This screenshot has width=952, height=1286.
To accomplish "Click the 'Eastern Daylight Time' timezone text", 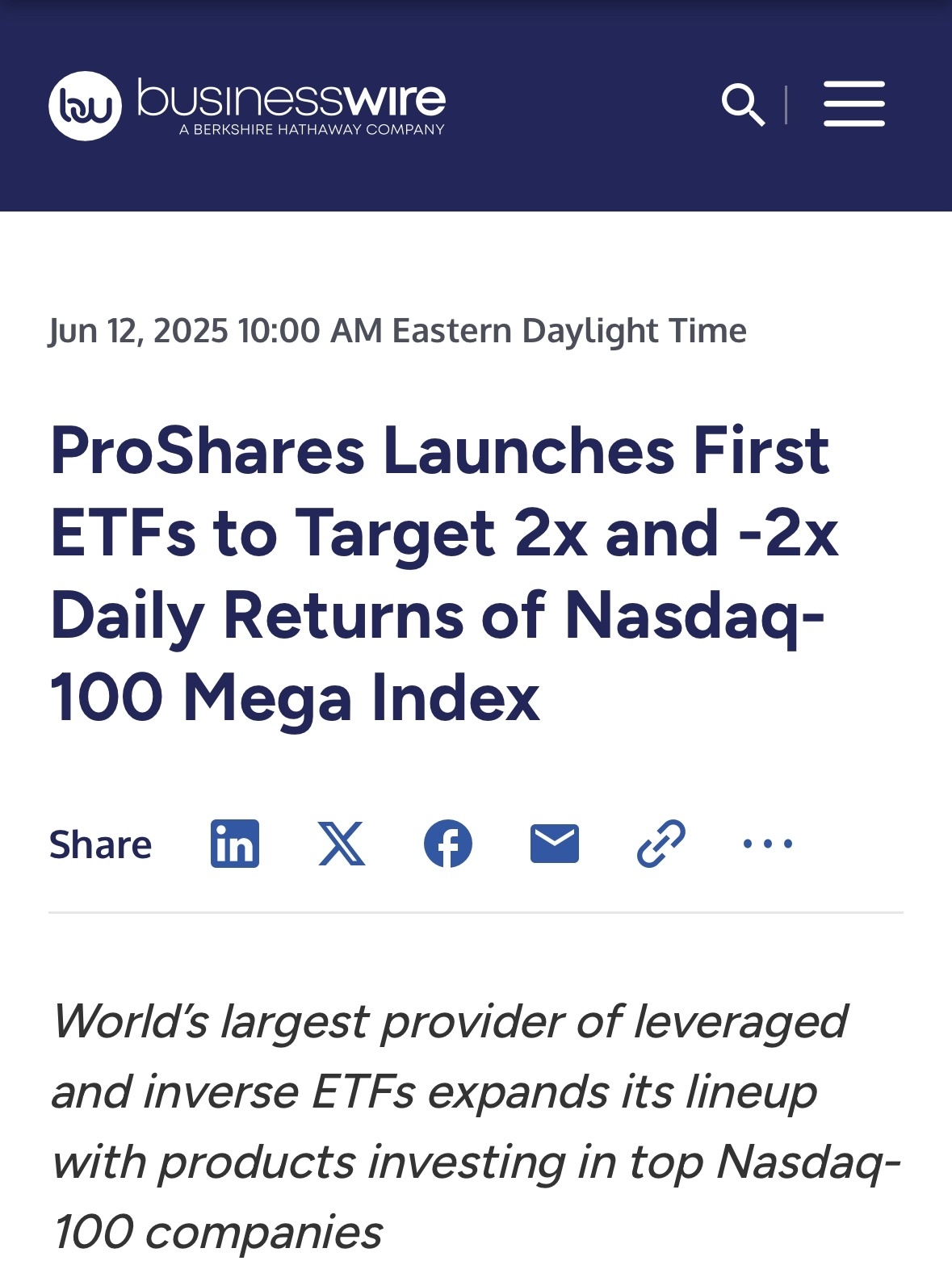I will tap(569, 331).
